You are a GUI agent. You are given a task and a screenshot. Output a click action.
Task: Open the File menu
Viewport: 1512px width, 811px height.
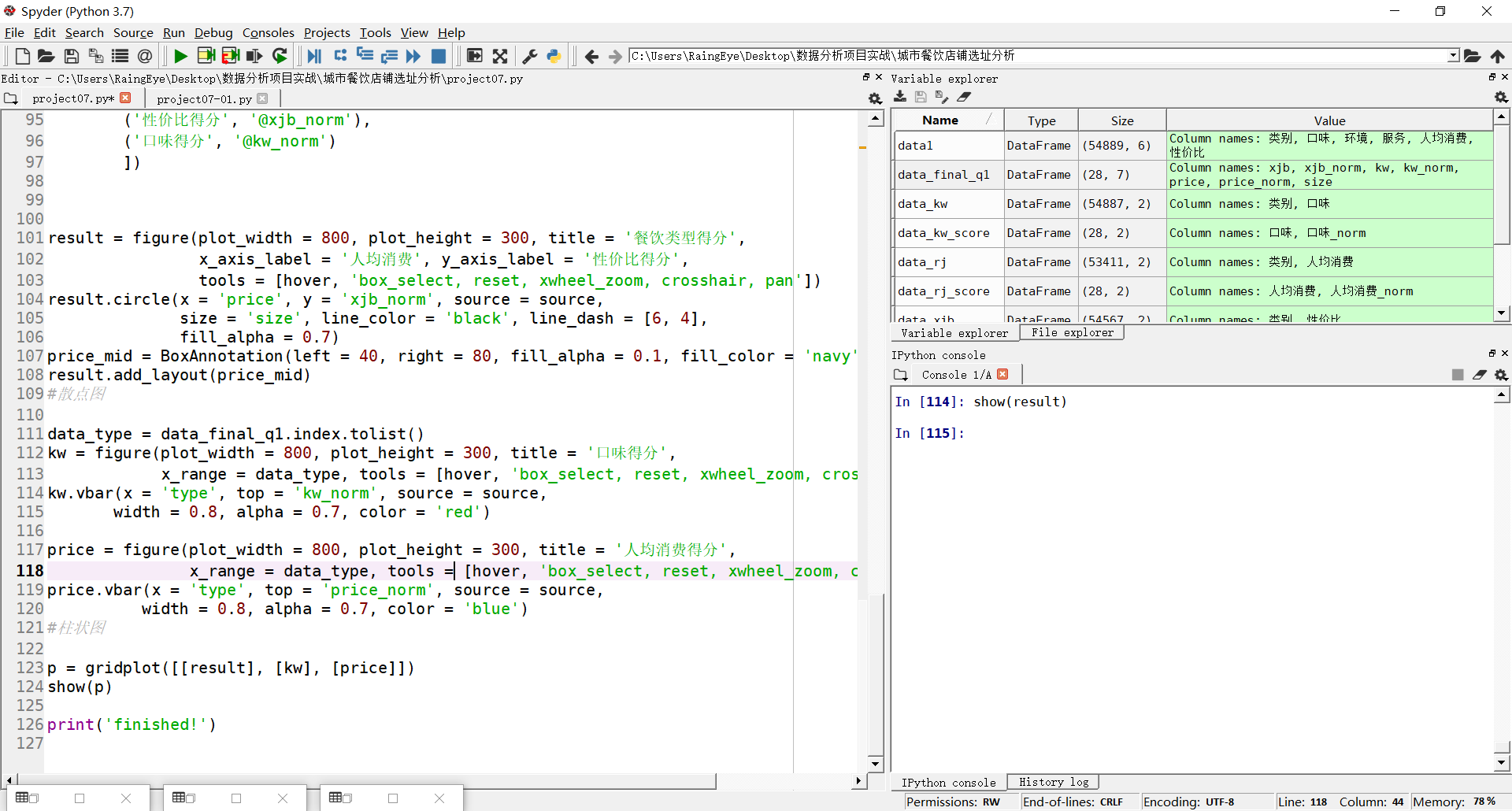14,32
